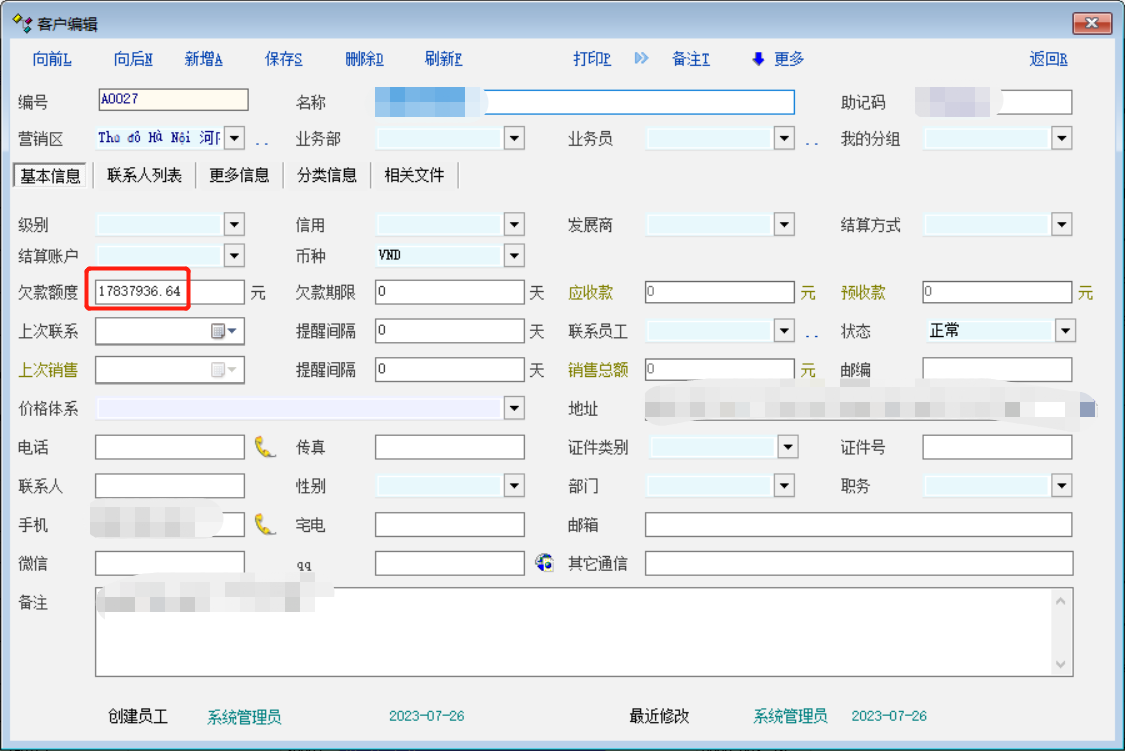Click the phone dial icon beside 电话 field
Image resolution: width=1125 pixels, height=751 pixels.
pyautogui.click(x=264, y=447)
